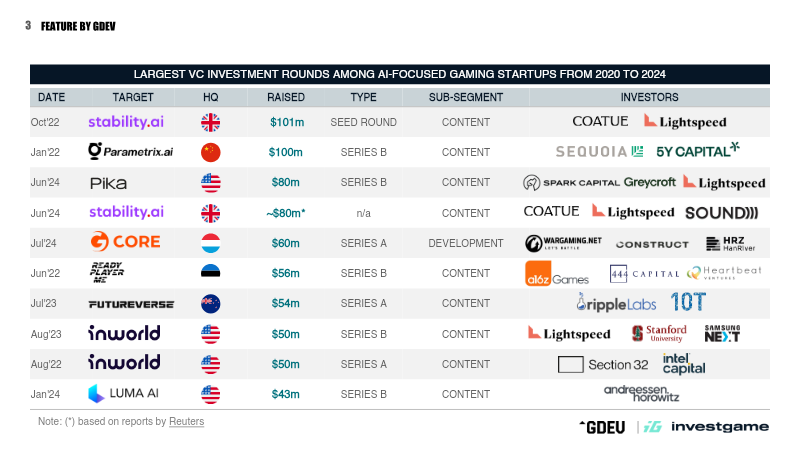Click the Sequoia investor logo
This screenshot has height=450, width=800.
click(599, 152)
